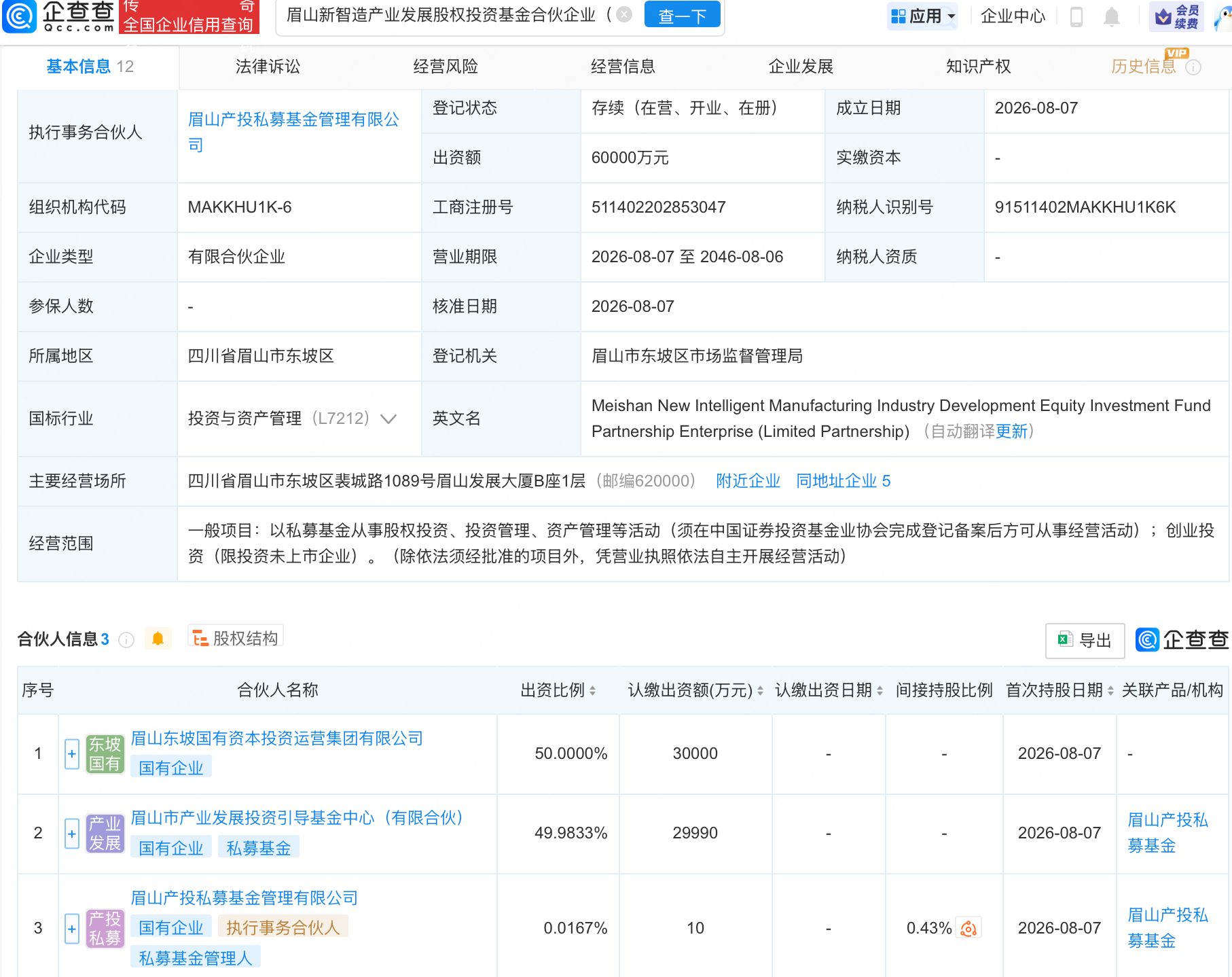Viewport: 1232px width, 977px height.
Task: Select 纳税人识别号 91511402MAKKHU1K6K text
Action: (x=1085, y=207)
